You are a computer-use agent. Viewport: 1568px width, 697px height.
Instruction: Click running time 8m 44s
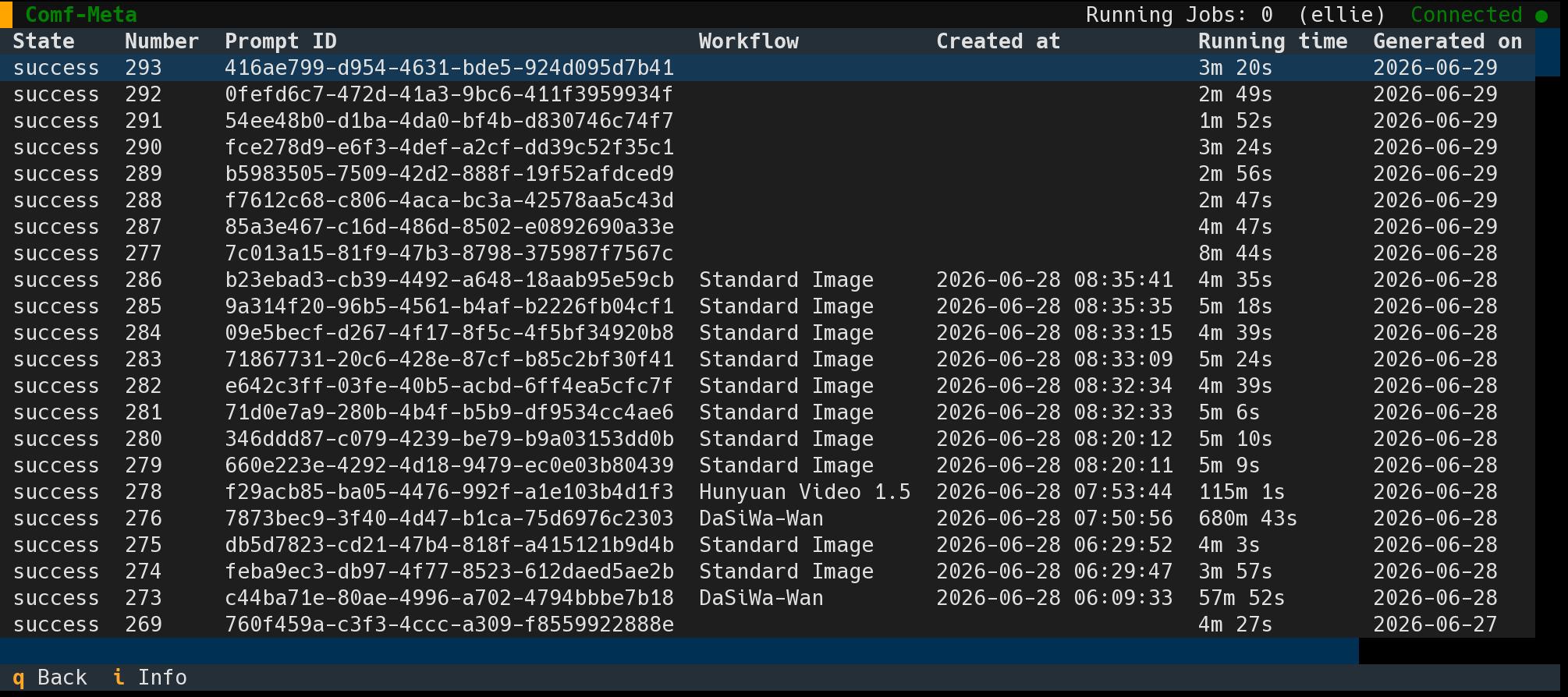pyautogui.click(x=1236, y=253)
